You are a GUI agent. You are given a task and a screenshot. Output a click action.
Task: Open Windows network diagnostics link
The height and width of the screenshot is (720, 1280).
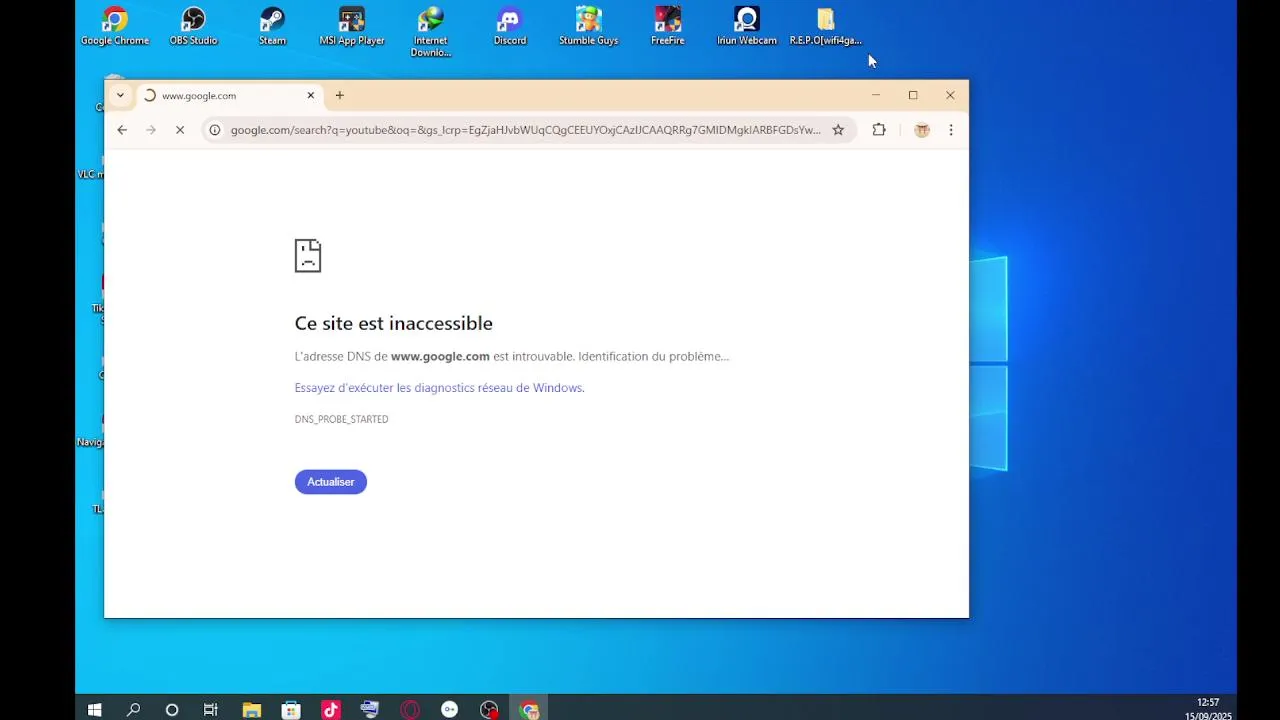coord(439,388)
